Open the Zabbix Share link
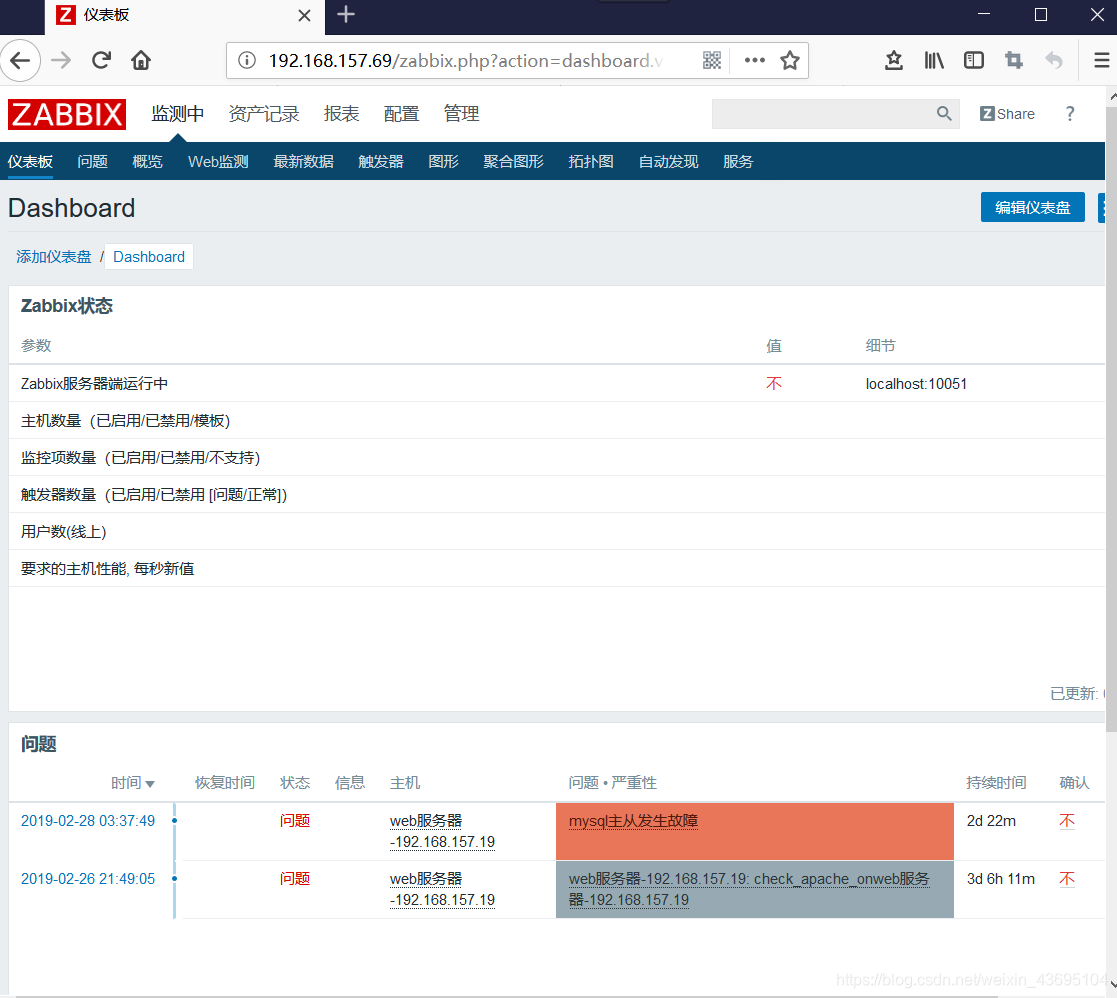Viewport: 1117px width, 998px height. [1007, 114]
